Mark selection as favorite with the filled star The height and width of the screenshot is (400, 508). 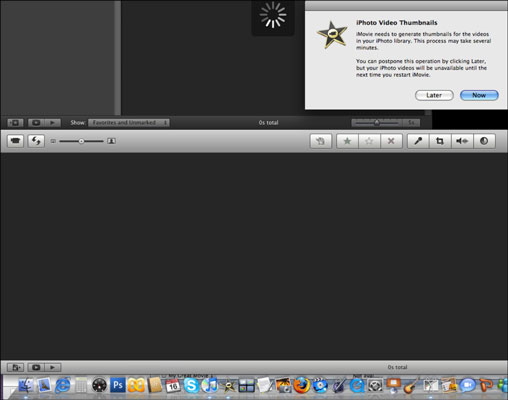[x=347, y=141]
